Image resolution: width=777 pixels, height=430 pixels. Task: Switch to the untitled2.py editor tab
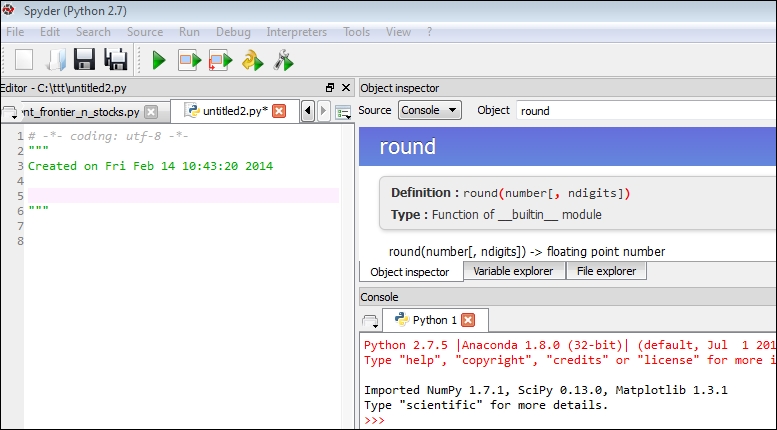tap(234, 111)
